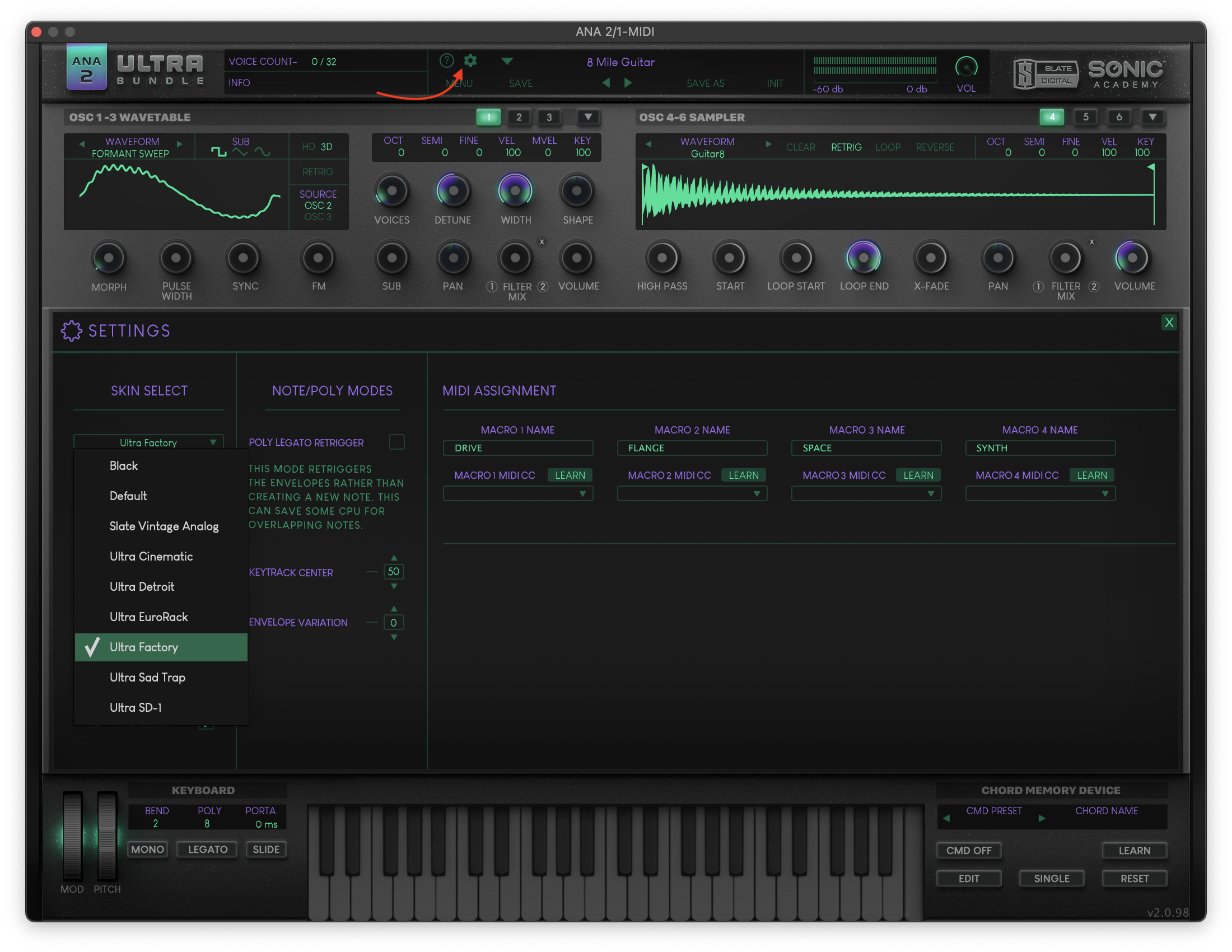Toggle sampler REVERSE option

point(935,147)
